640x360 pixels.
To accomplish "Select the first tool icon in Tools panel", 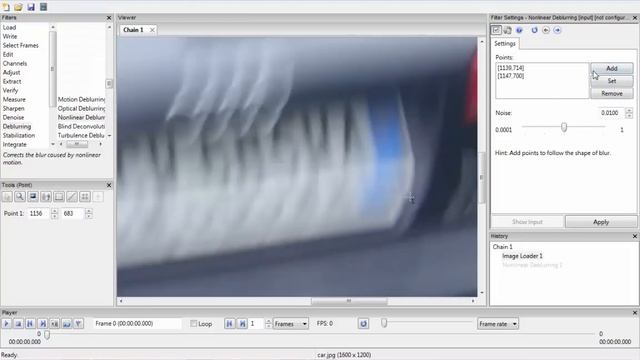I will (7, 197).
